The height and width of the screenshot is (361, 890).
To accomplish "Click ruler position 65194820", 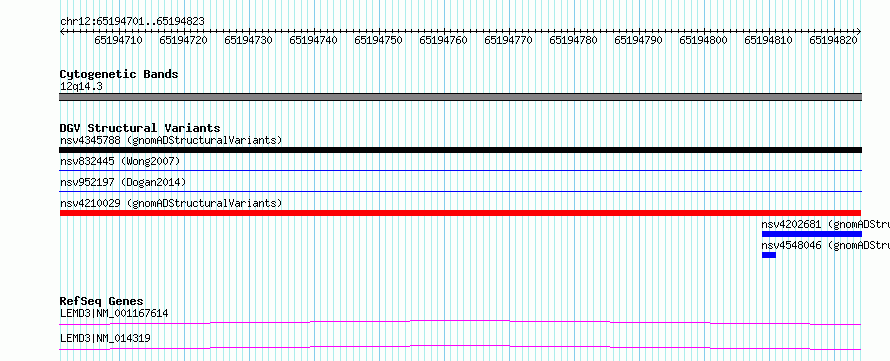I will click(833, 40).
